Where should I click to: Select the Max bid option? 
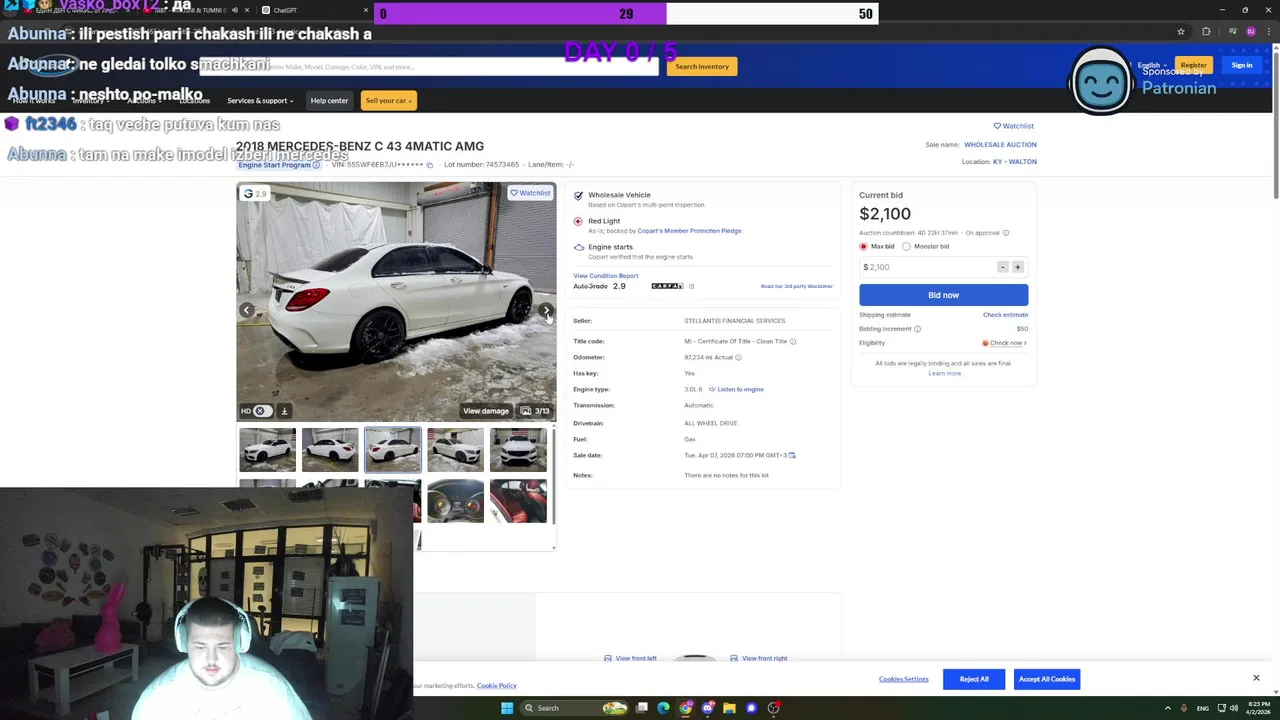pyautogui.click(x=864, y=246)
